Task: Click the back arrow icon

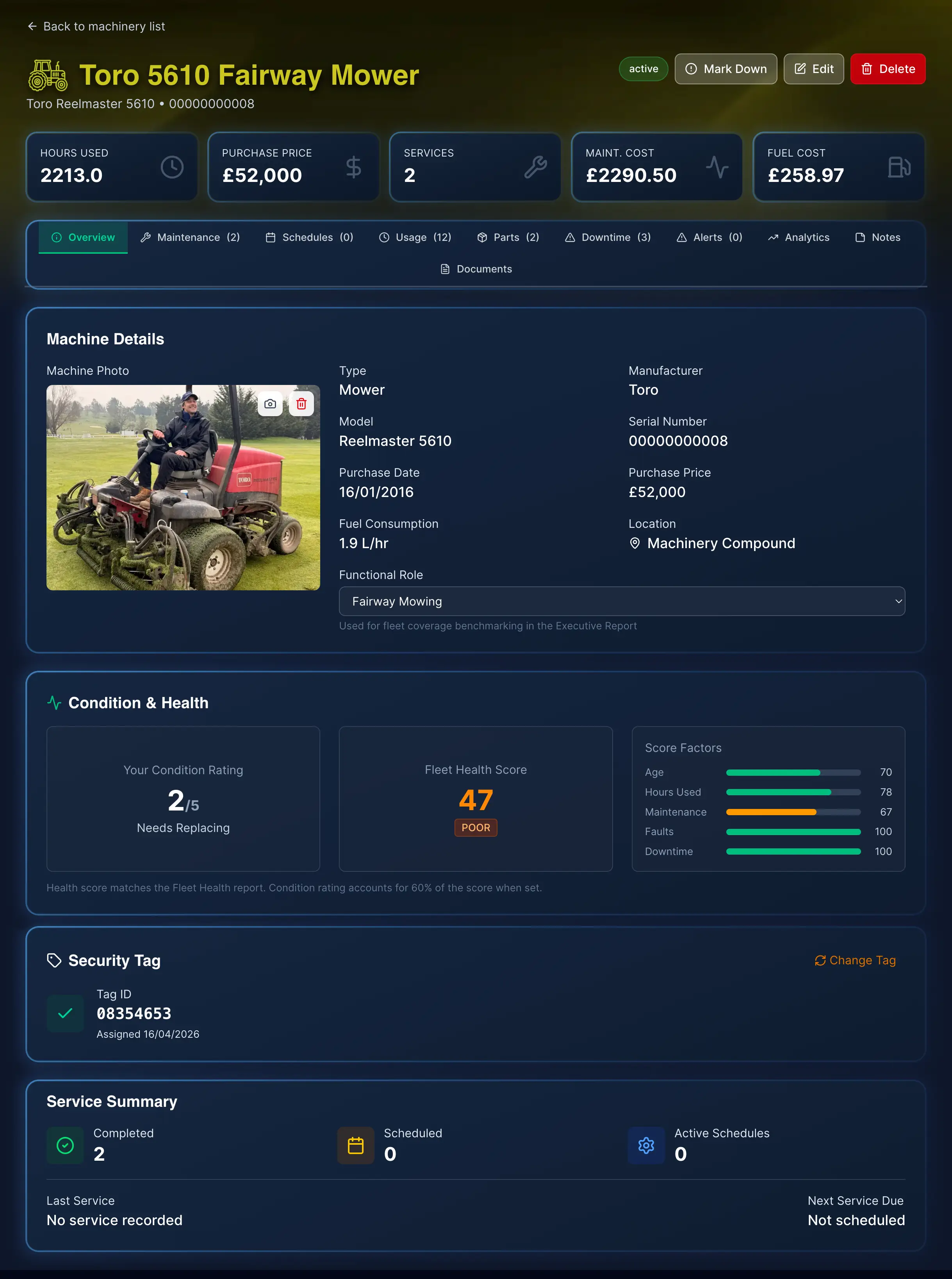Action: tap(32, 27)
